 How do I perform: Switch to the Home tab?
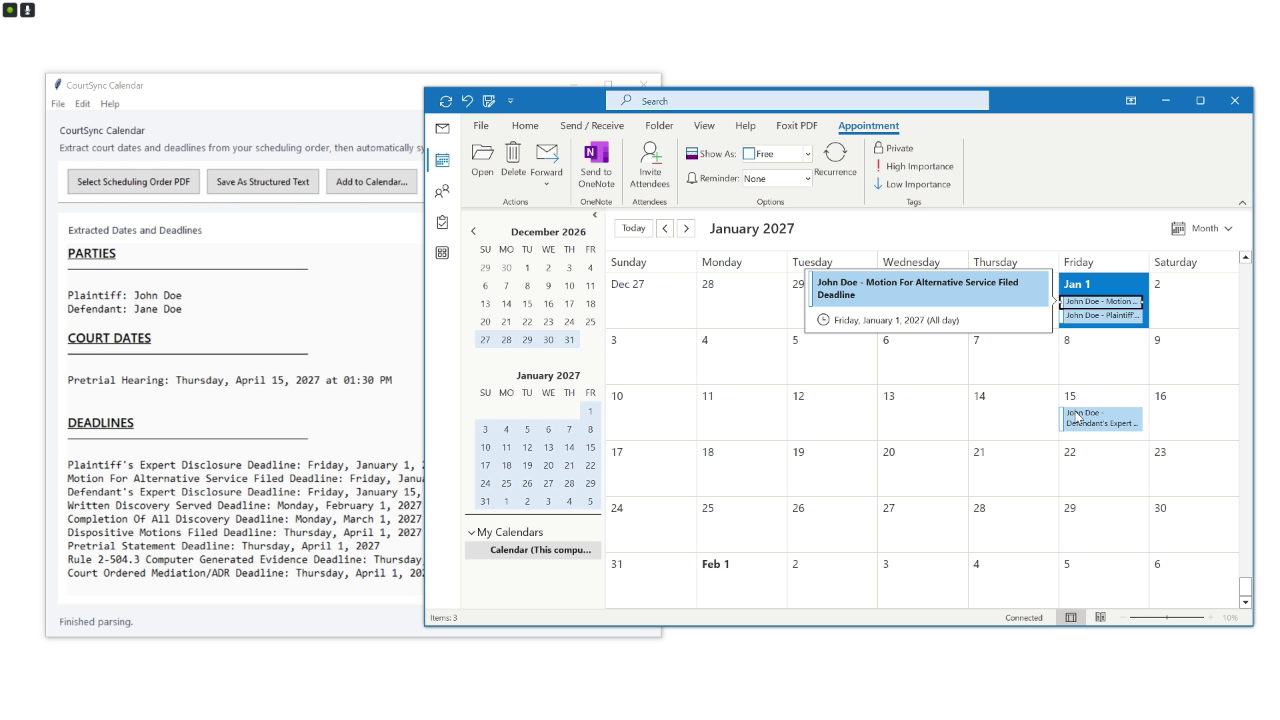tap(525, 126)
